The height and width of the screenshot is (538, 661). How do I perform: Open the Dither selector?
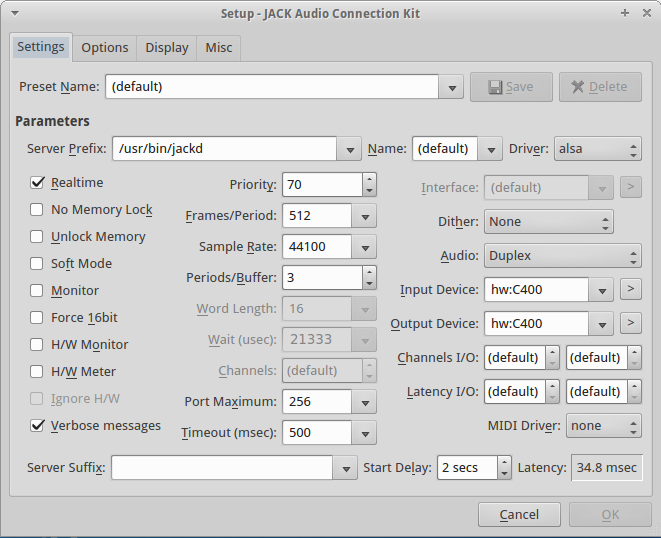[x=548, y=222]
